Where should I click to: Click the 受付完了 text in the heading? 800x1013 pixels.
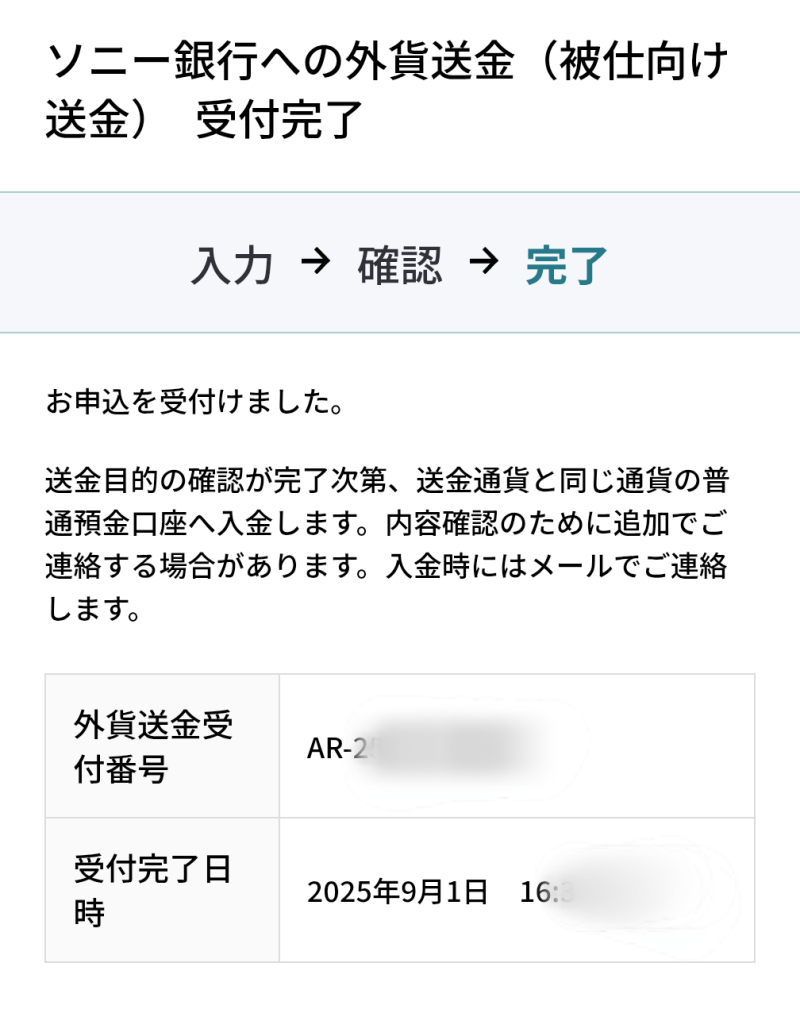(278, 122)
